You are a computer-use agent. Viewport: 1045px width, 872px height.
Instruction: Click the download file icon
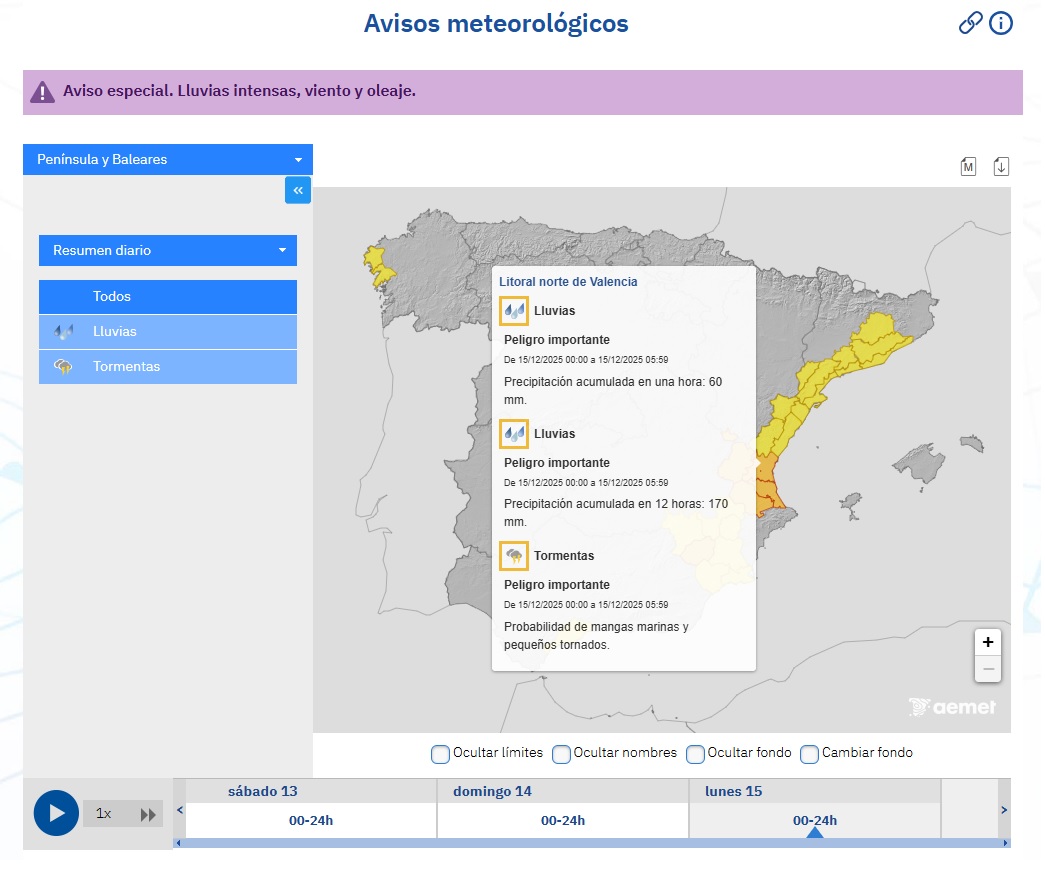(1001, 166)
